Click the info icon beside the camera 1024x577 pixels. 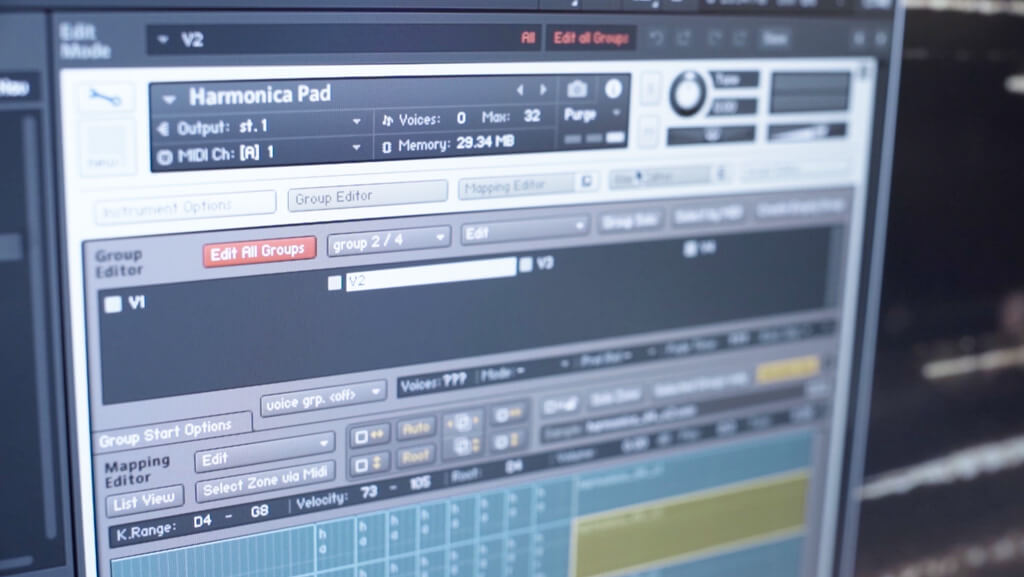tap(613, 88)
